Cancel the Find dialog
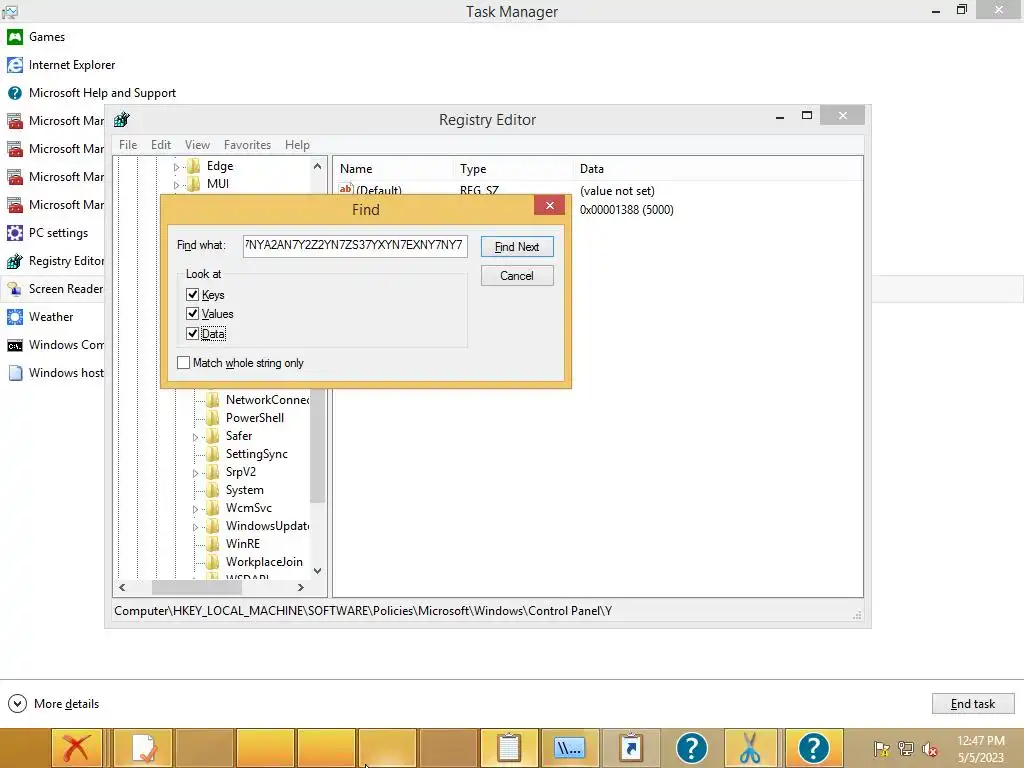Screen dimensions: 1024x768 [x=517, y=276]
